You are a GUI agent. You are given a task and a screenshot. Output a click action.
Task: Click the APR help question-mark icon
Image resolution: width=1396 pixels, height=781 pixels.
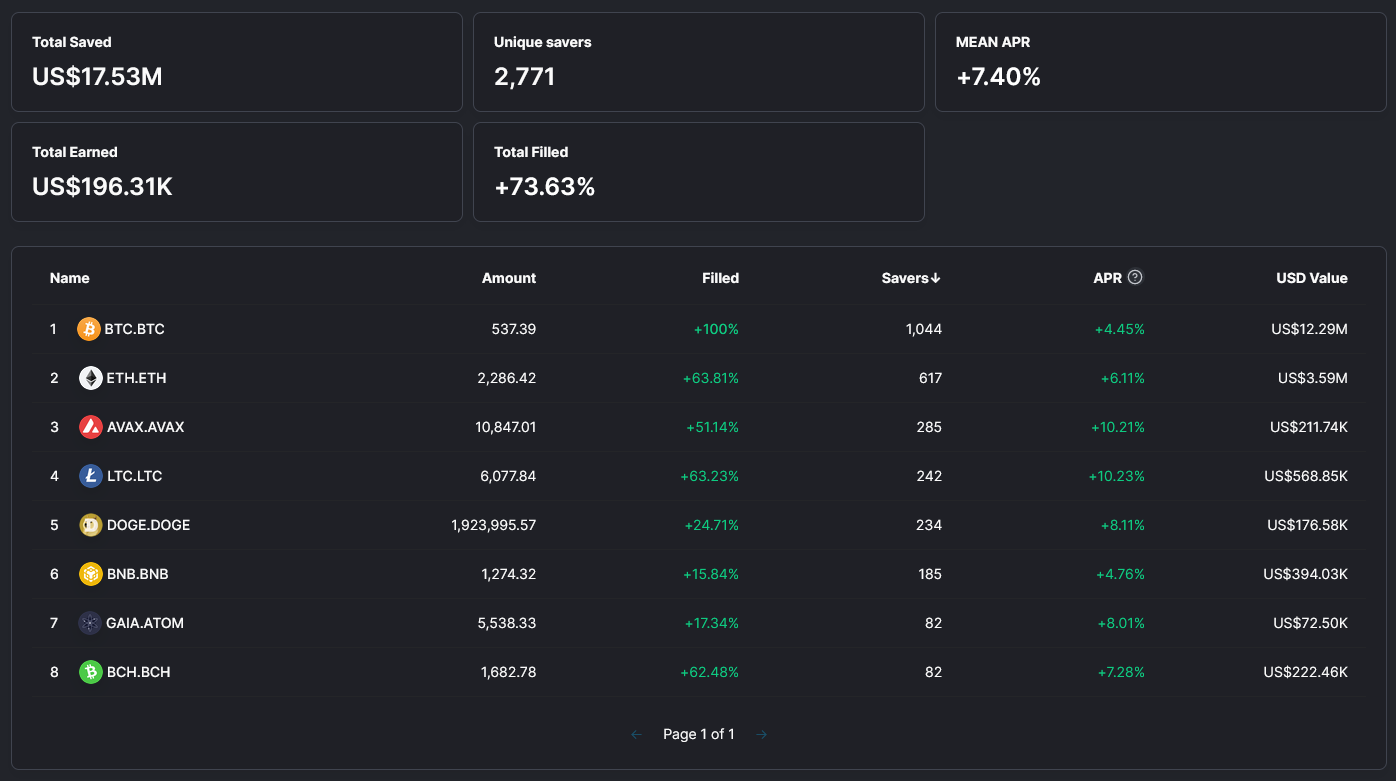coord(1135,278)
